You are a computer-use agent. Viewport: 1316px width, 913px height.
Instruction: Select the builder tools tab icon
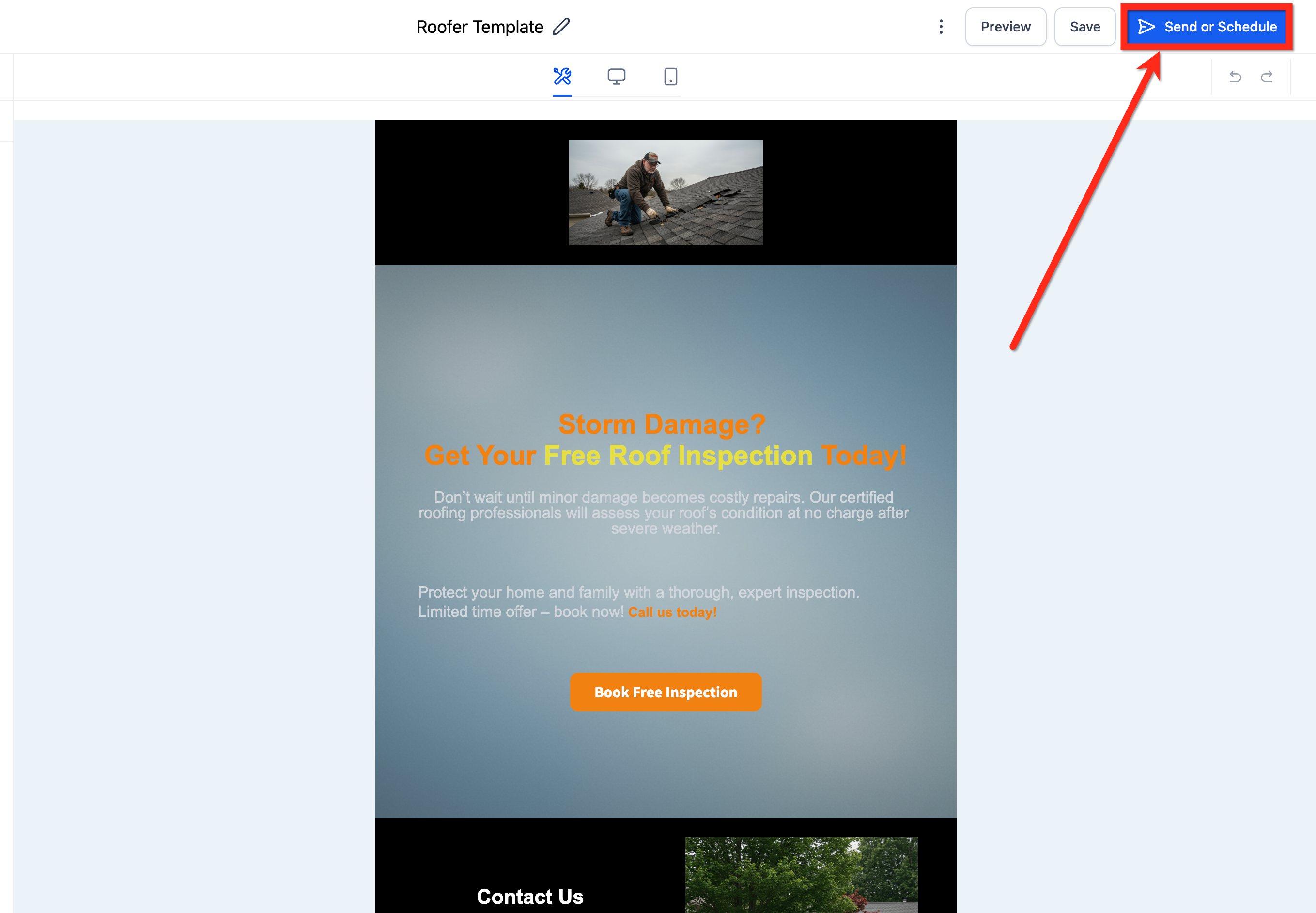(562, 76)
